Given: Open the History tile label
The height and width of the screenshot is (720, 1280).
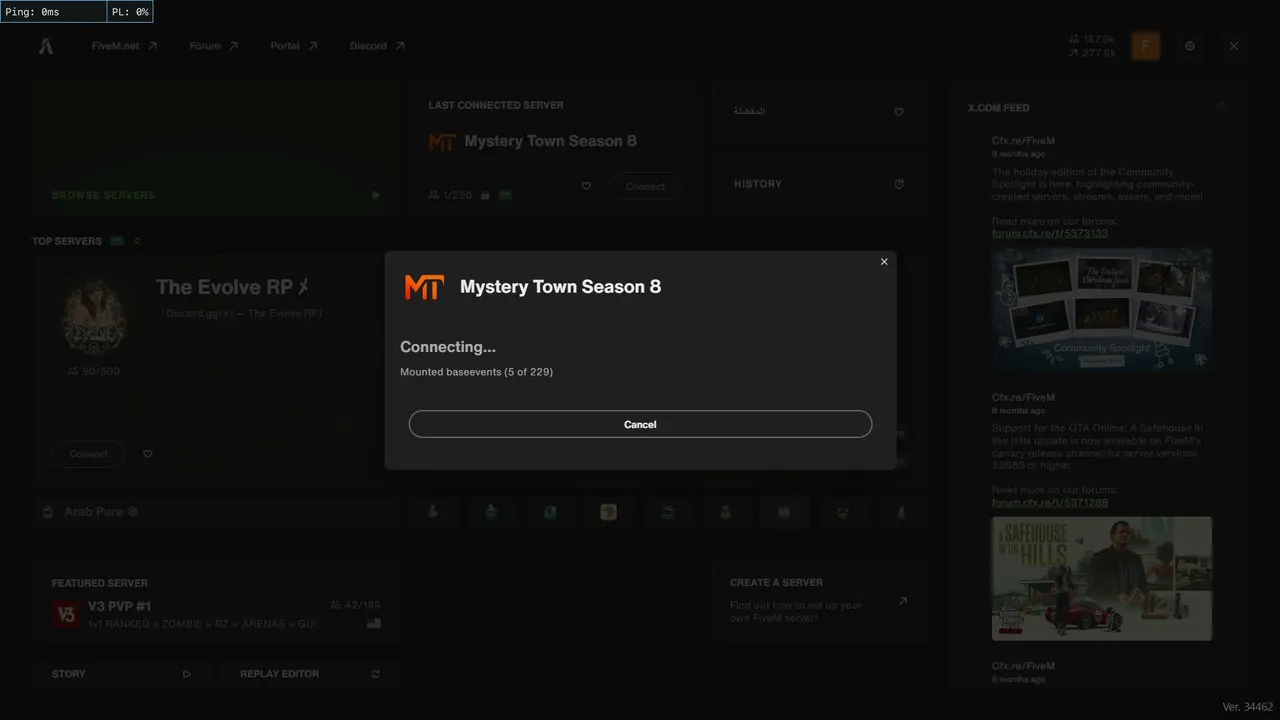Looking at the screenshot, I should pyautogui.click(x=758, y=184).
